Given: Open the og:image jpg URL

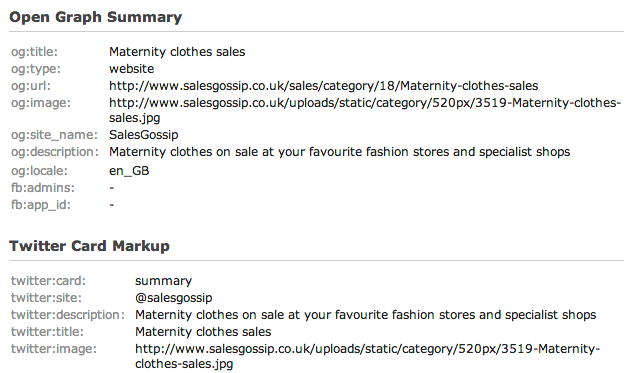Looking at the screenshot, I should pos(365,110).
